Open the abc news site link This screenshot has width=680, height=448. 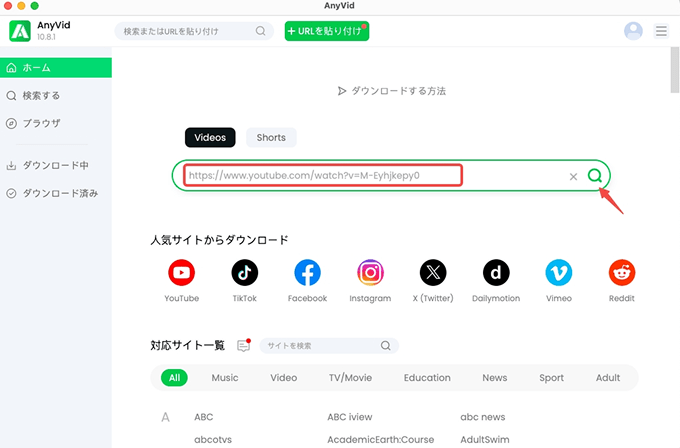point(483,417)
